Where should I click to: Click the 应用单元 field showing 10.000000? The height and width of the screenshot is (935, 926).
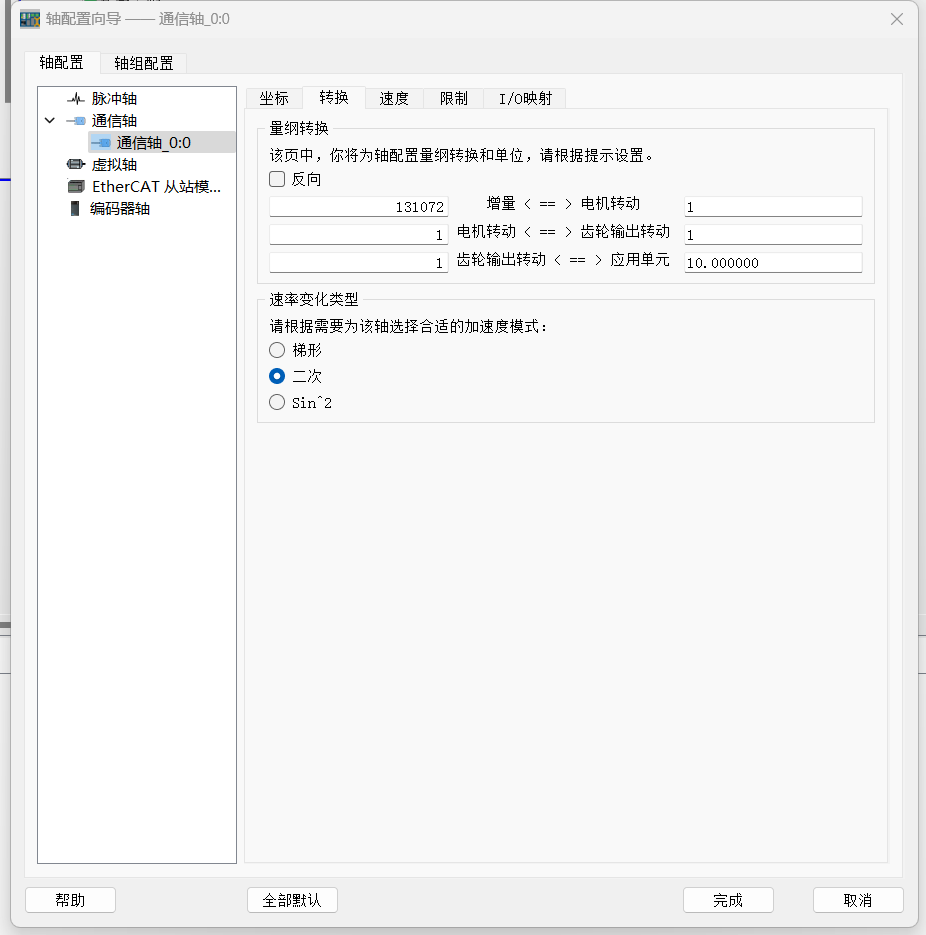pyautogui.click(x=773, y=263)
